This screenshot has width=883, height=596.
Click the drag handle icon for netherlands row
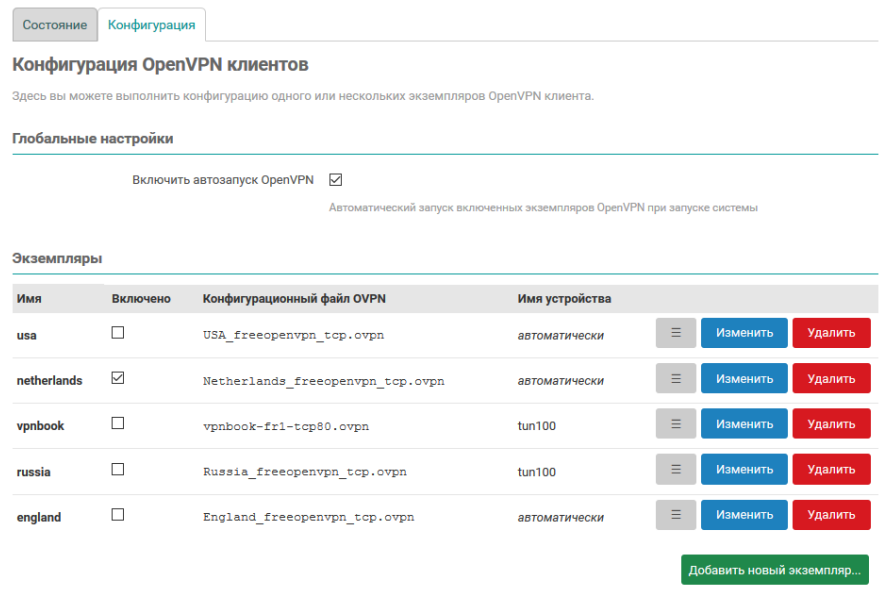[676, 379]
